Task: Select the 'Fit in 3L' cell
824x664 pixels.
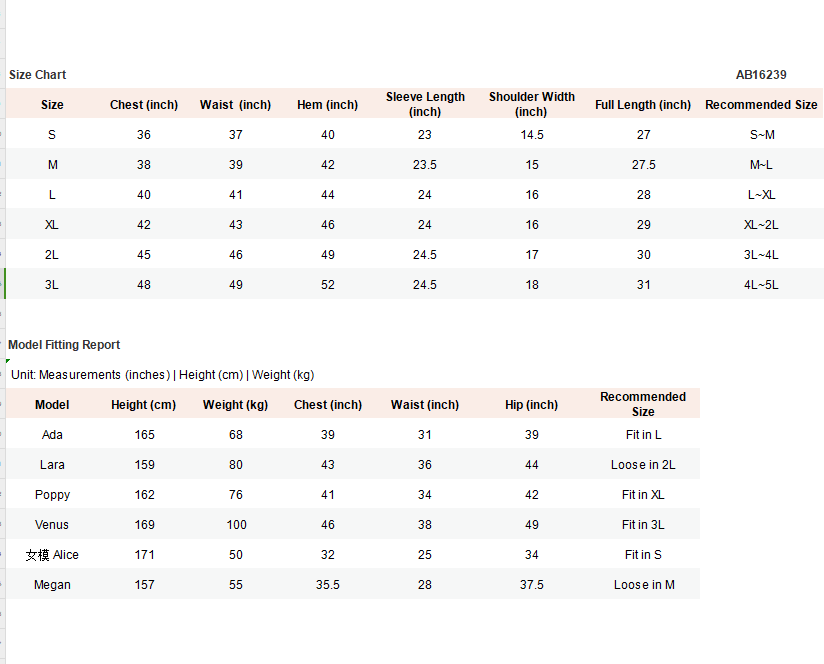Action: [x=643, y=525]
